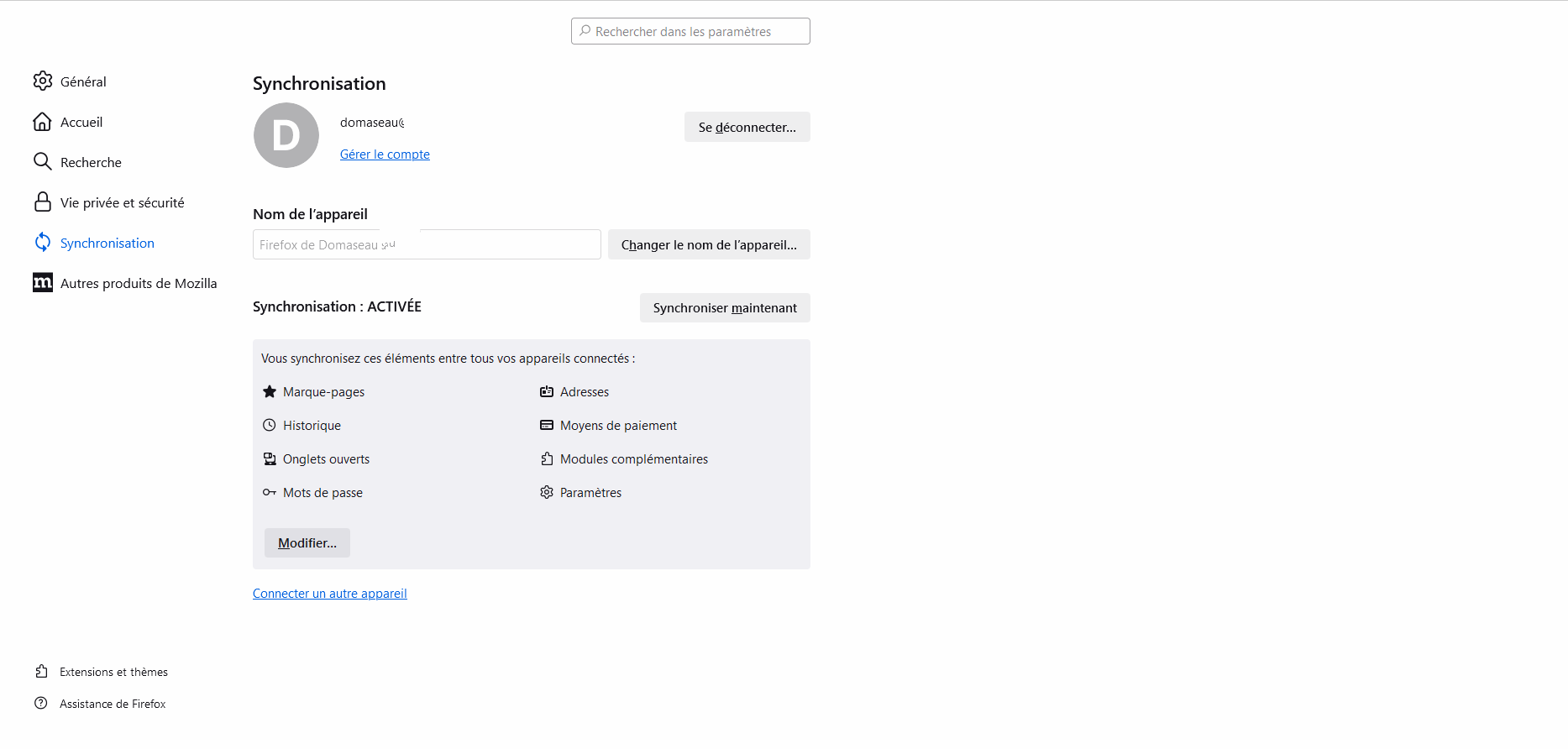Click the Modifier button for synced items
Image resolution: width=1568 pixels, height=749 pixels.
click(307, 543)
